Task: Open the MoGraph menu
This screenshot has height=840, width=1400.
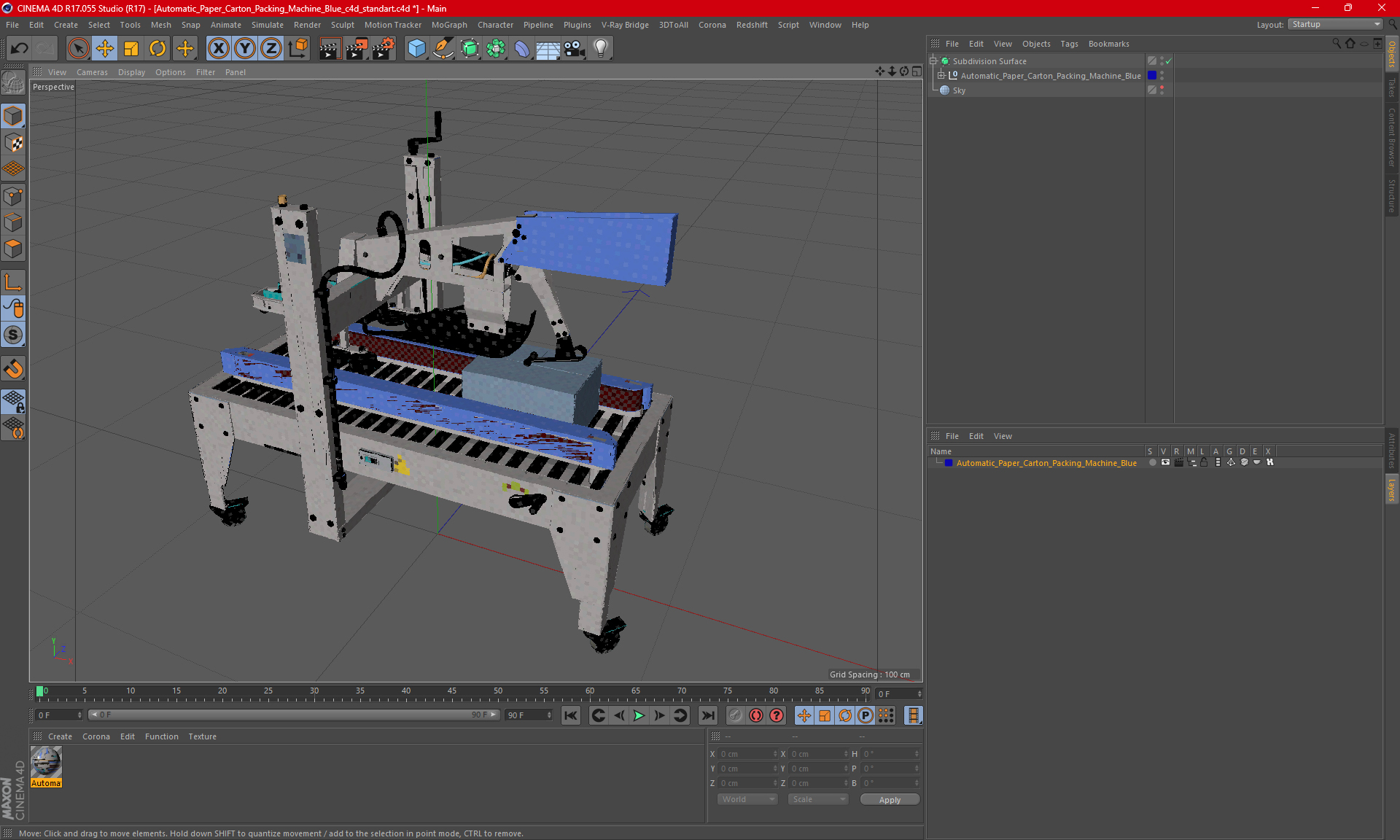Action: (x=449, y=25)
